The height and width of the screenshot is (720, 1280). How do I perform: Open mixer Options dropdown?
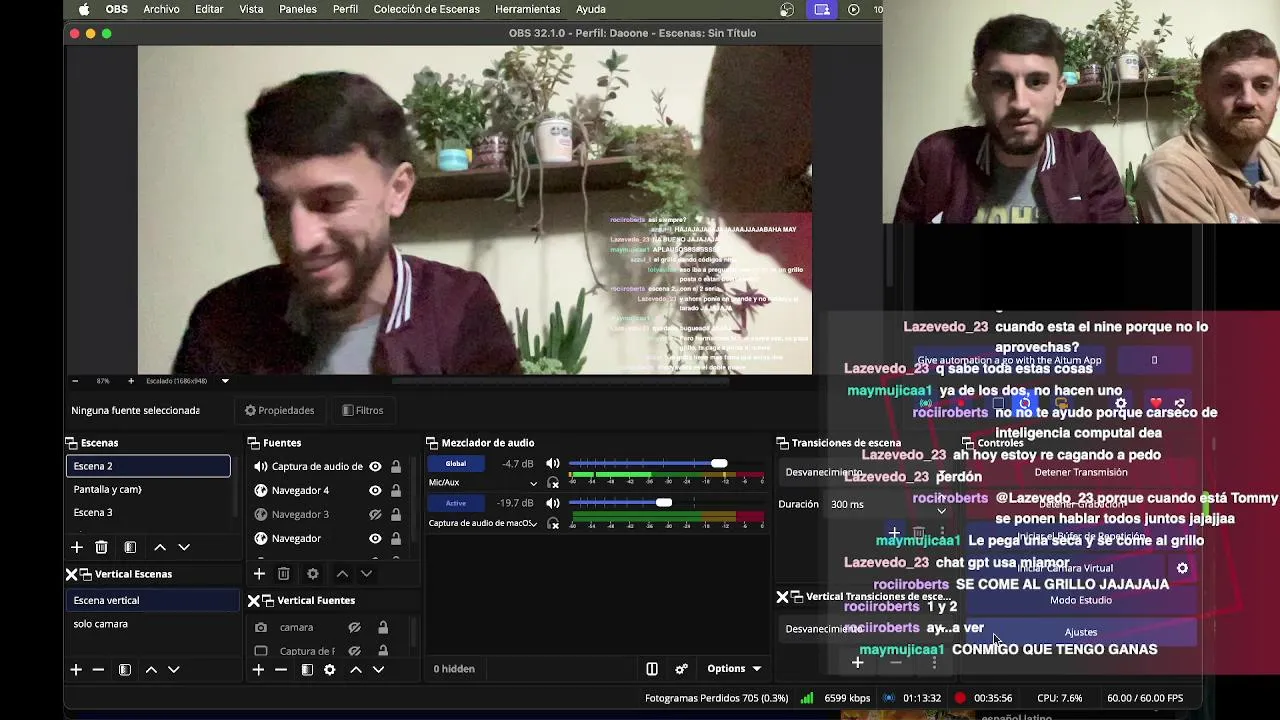pos(734,669)
